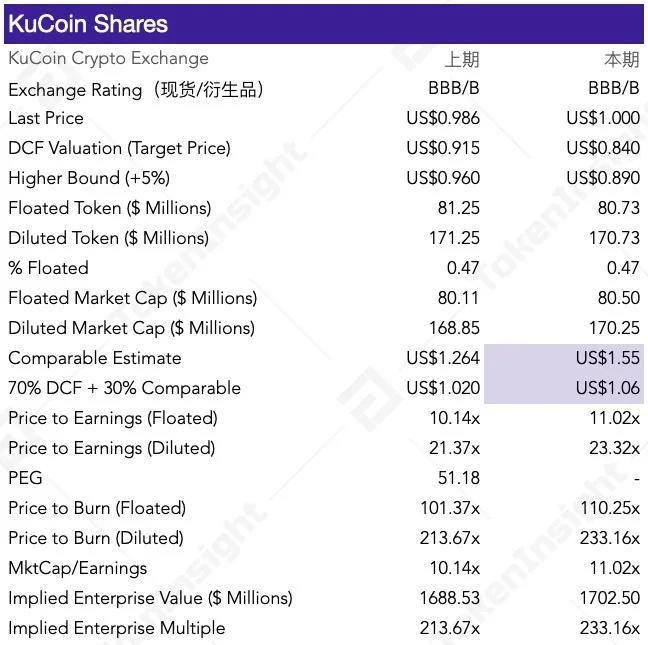Select the PEG value 51.18
This screenshot has width=648, height=645.
click(x=458, y=478)
